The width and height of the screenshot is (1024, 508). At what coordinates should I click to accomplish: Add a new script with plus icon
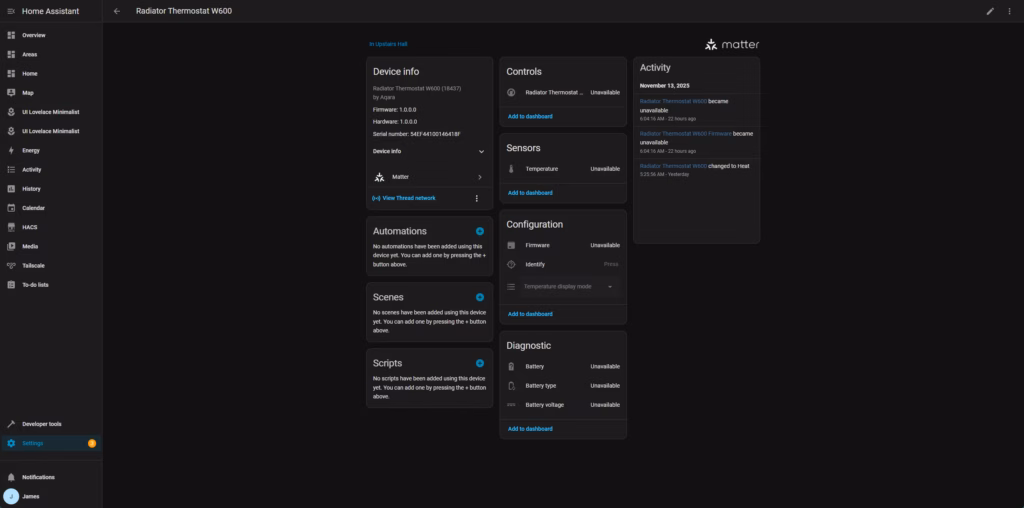pyautogui.click(x=480, y=363)
